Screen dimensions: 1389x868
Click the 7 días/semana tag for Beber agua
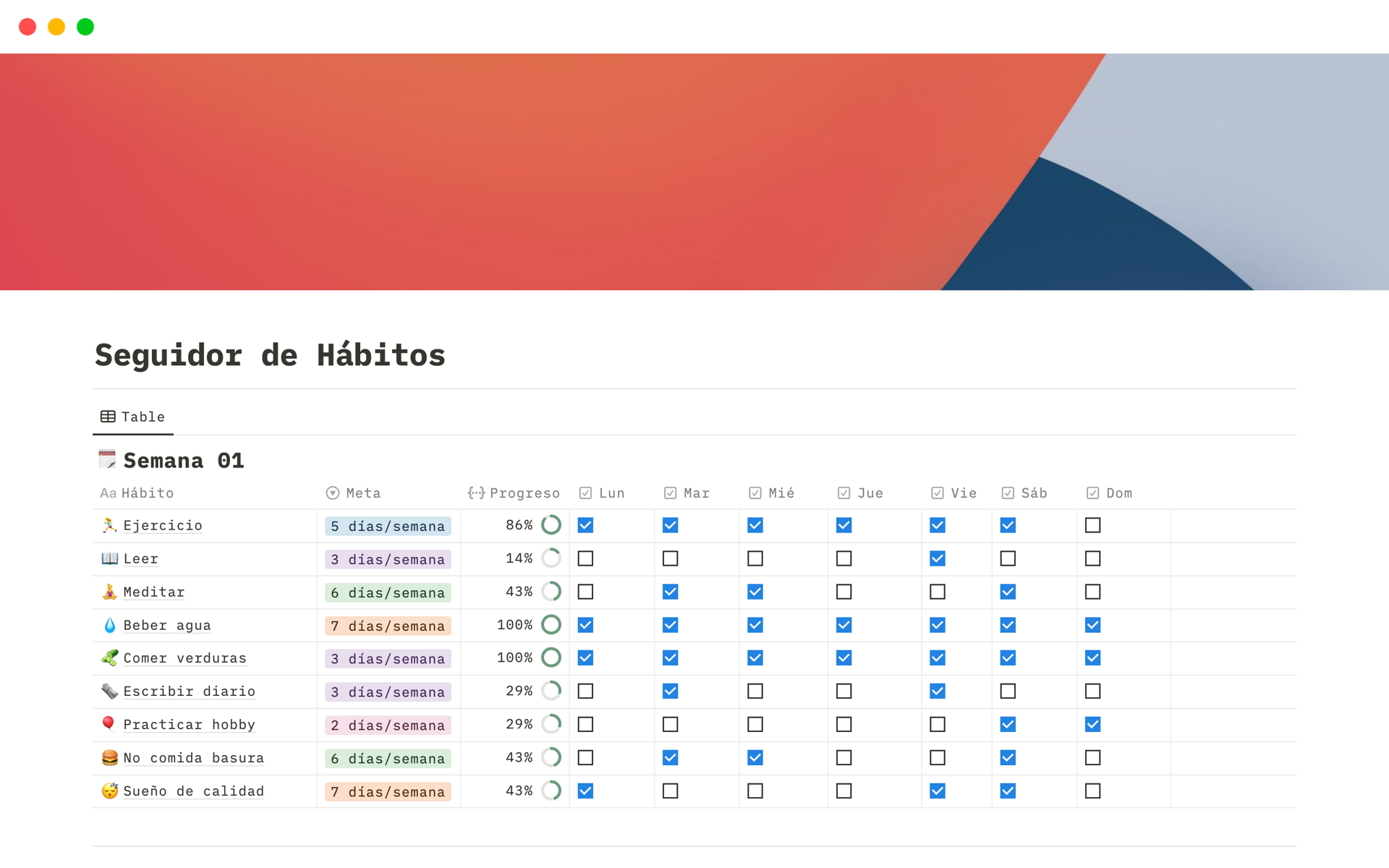pos(387,626)
